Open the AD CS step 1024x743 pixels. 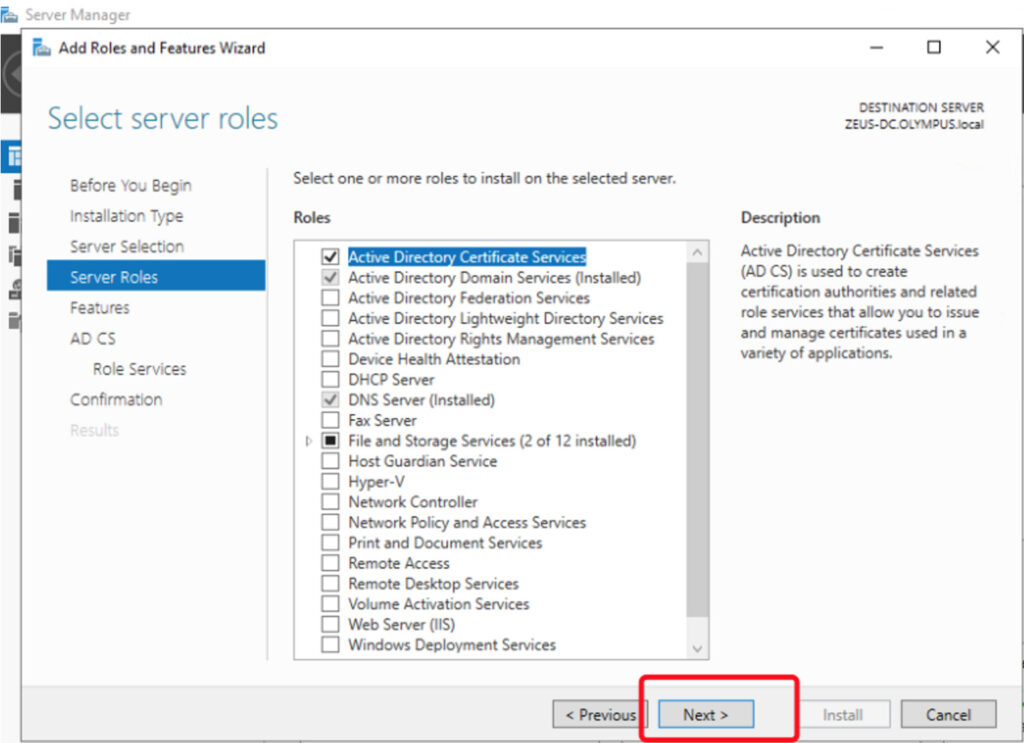coord(92,339)
